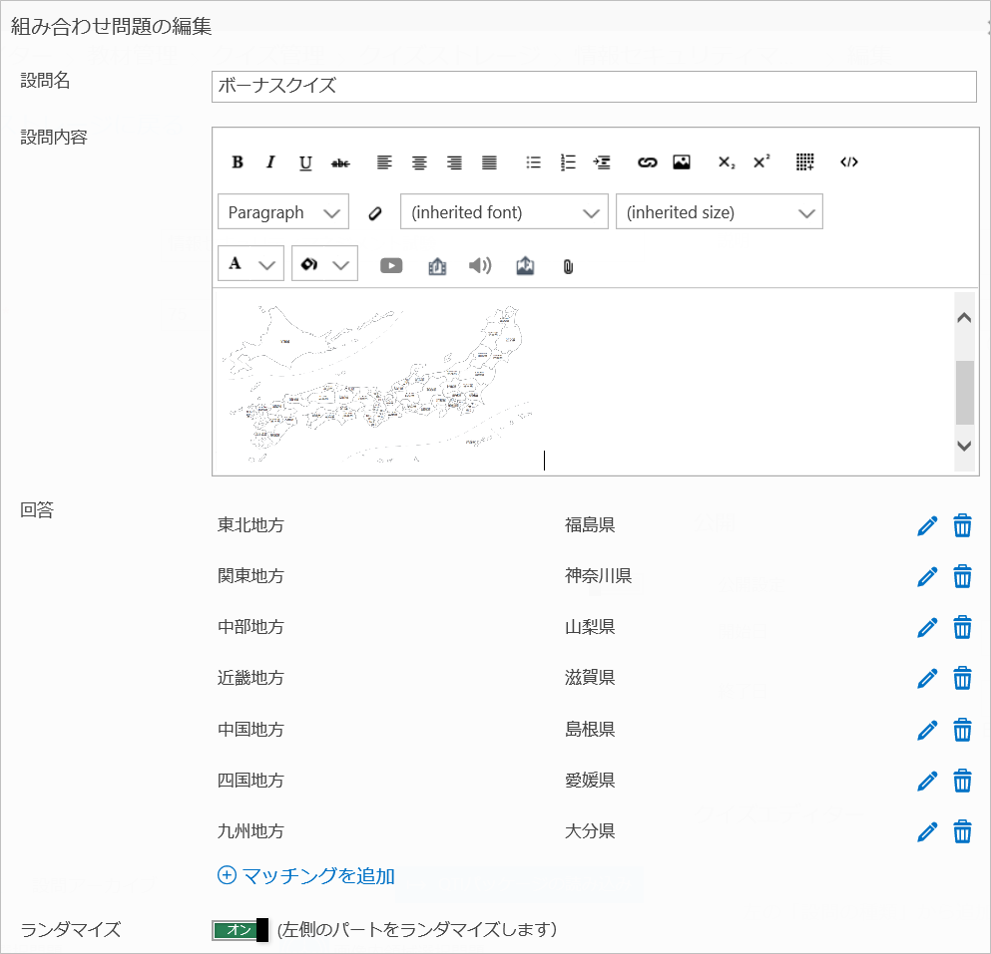Open the inherited size dropdown

(x=719, y=212)
